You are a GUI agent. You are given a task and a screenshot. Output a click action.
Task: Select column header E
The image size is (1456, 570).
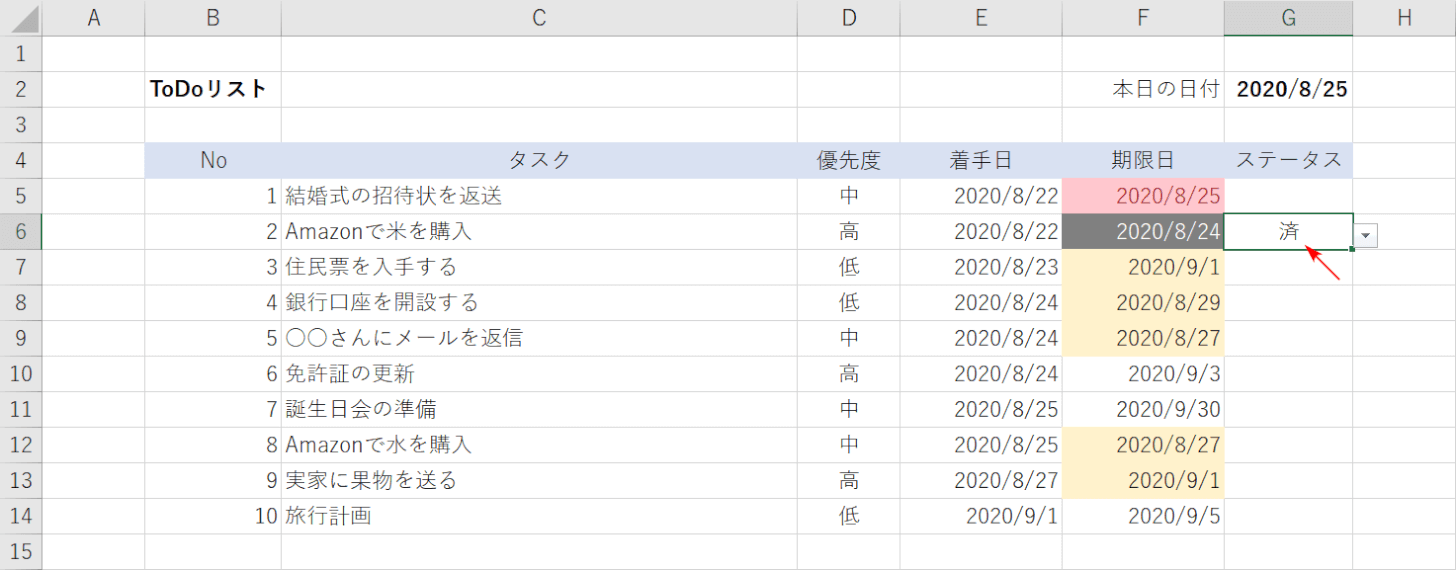click(x=981, y=17)
